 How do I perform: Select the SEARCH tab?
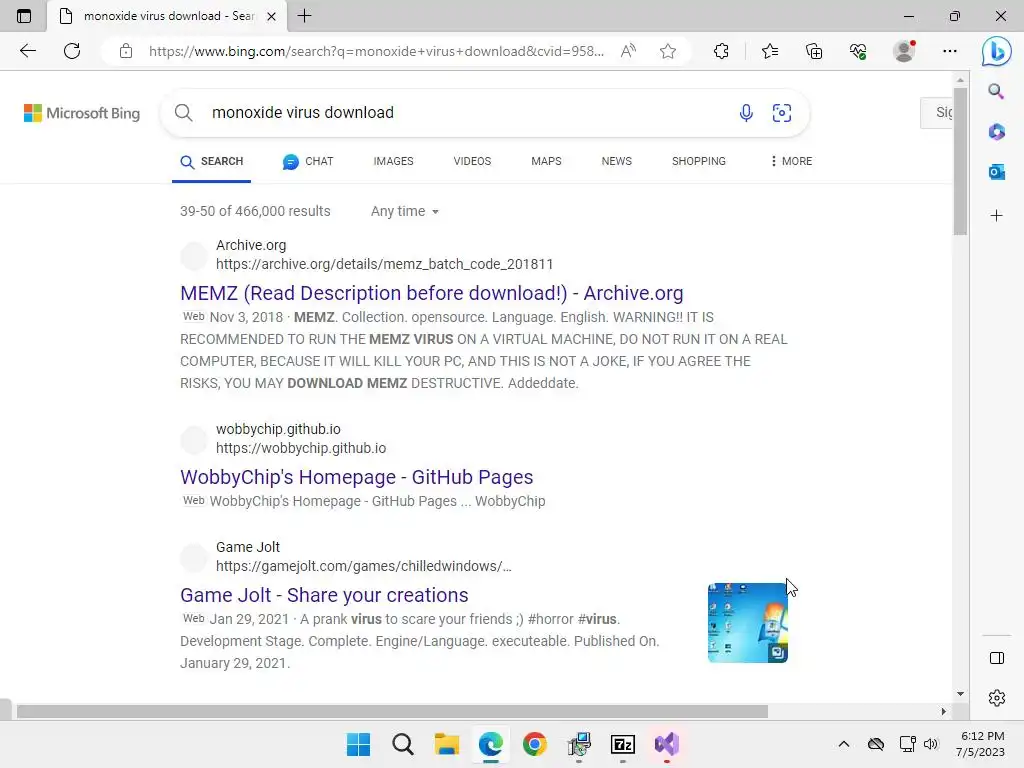212,161
